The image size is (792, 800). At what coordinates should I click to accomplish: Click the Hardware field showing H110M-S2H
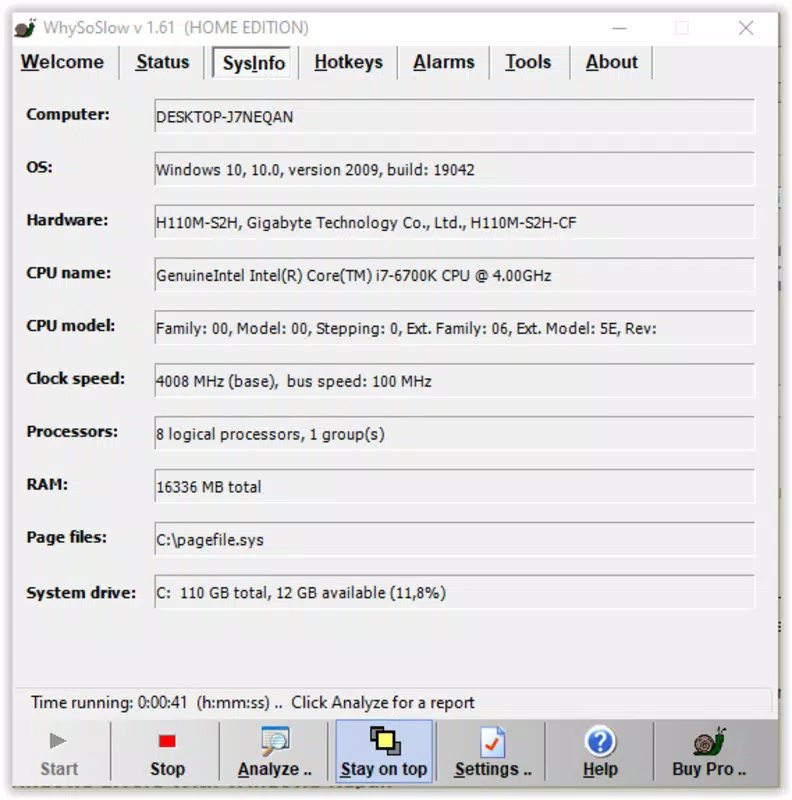coord(454,222)
